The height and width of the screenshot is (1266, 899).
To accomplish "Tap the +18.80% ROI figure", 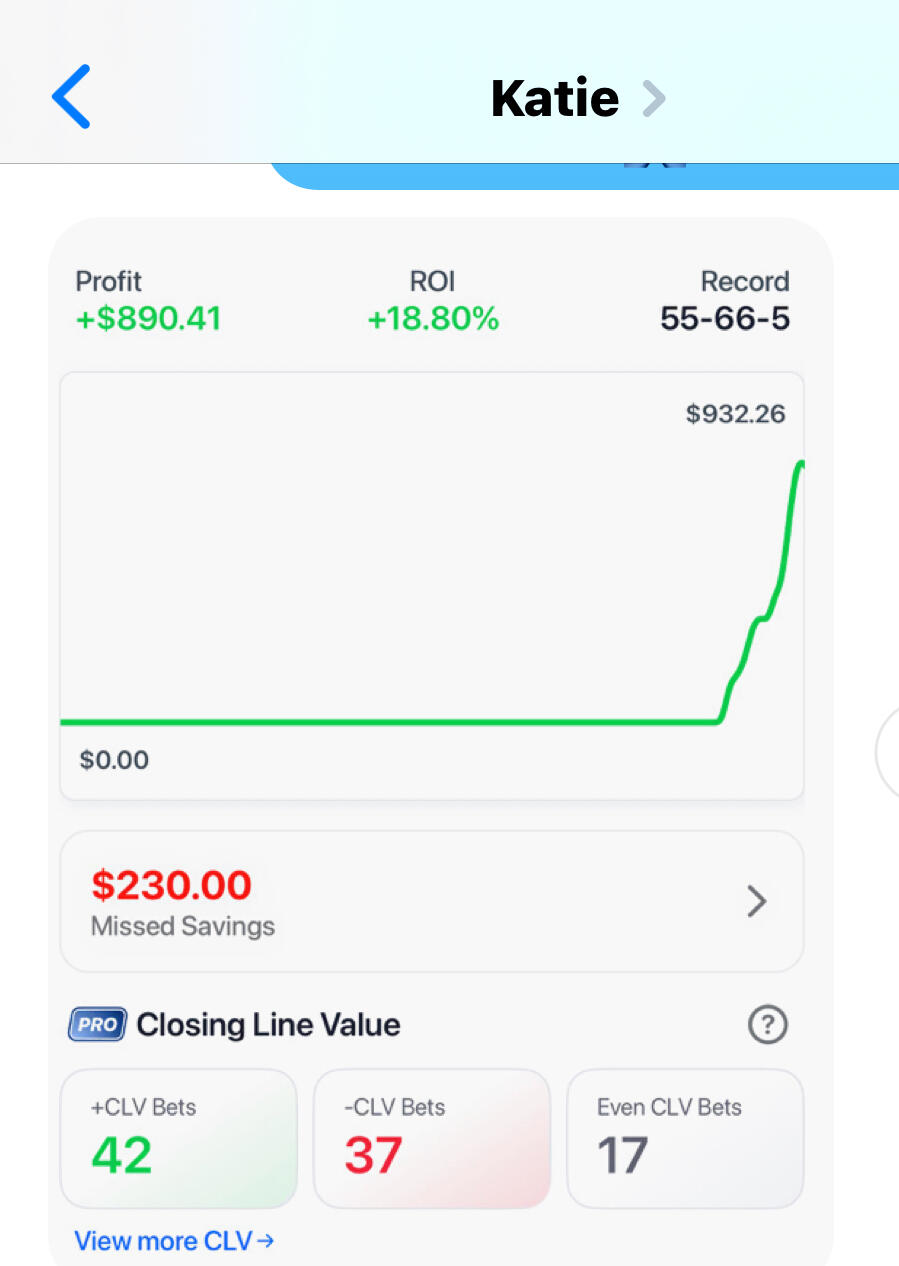I will tap(433, 319).
